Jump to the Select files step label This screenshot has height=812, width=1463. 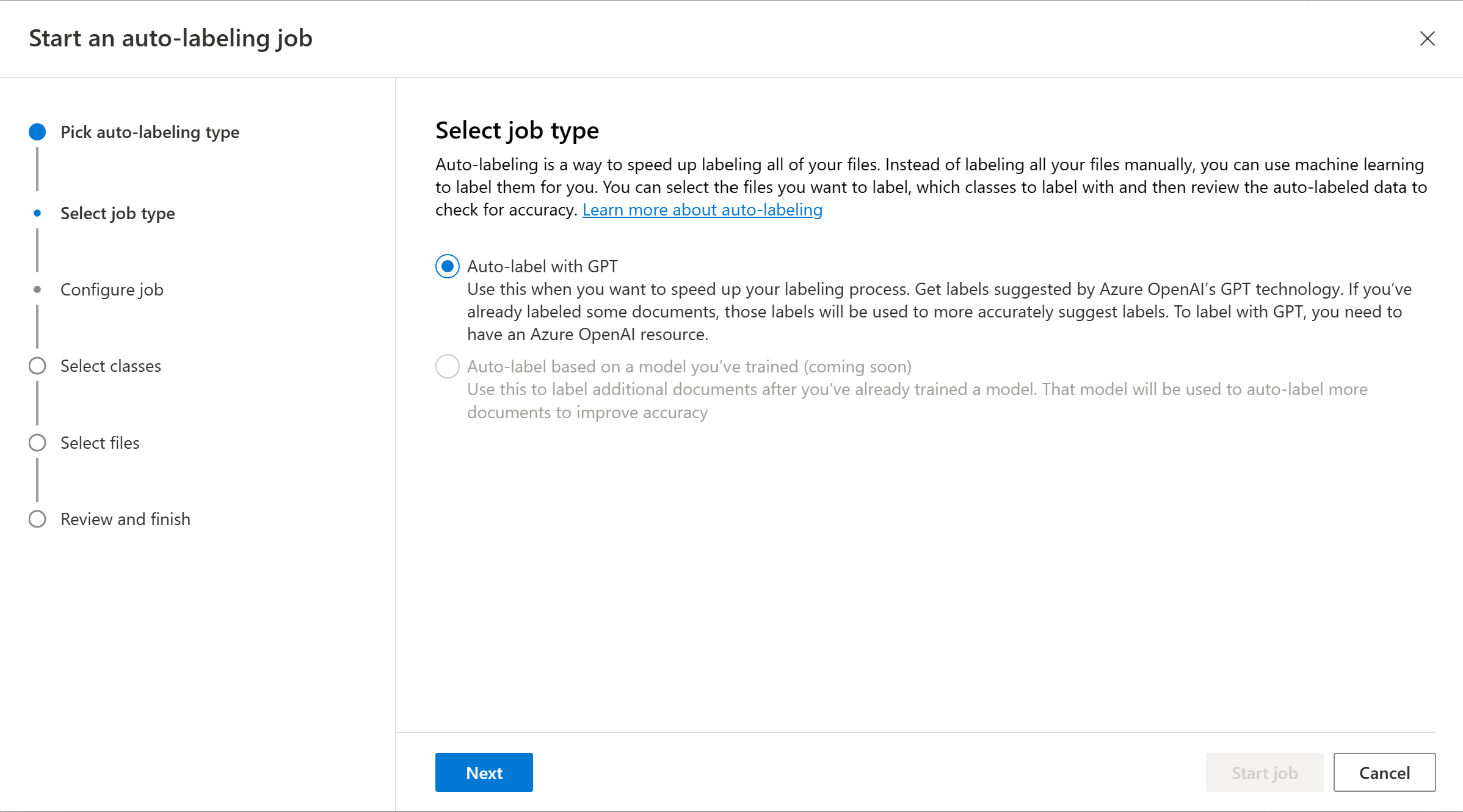tap(100, 443)
